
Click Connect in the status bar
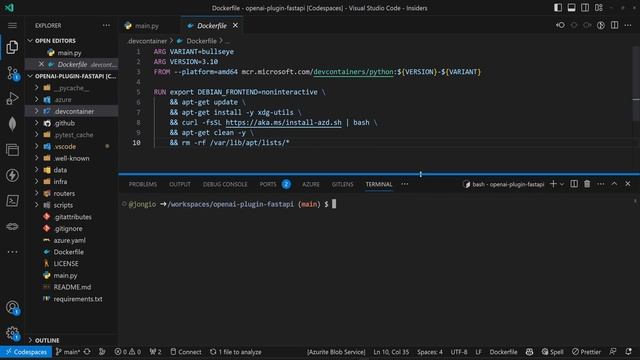coord(186,352)
